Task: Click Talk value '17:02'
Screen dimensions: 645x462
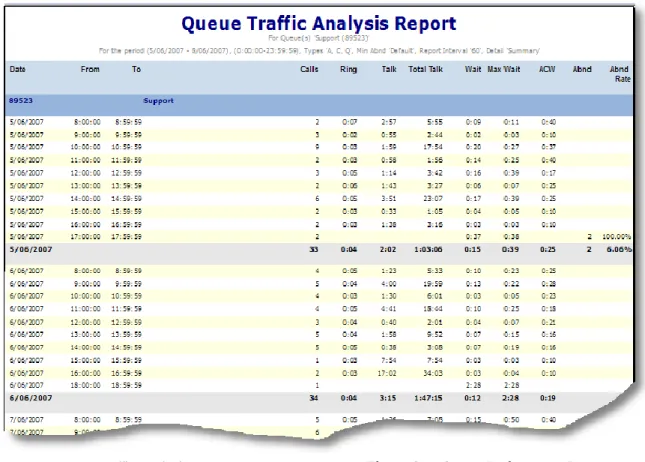Action: point(387,373)
